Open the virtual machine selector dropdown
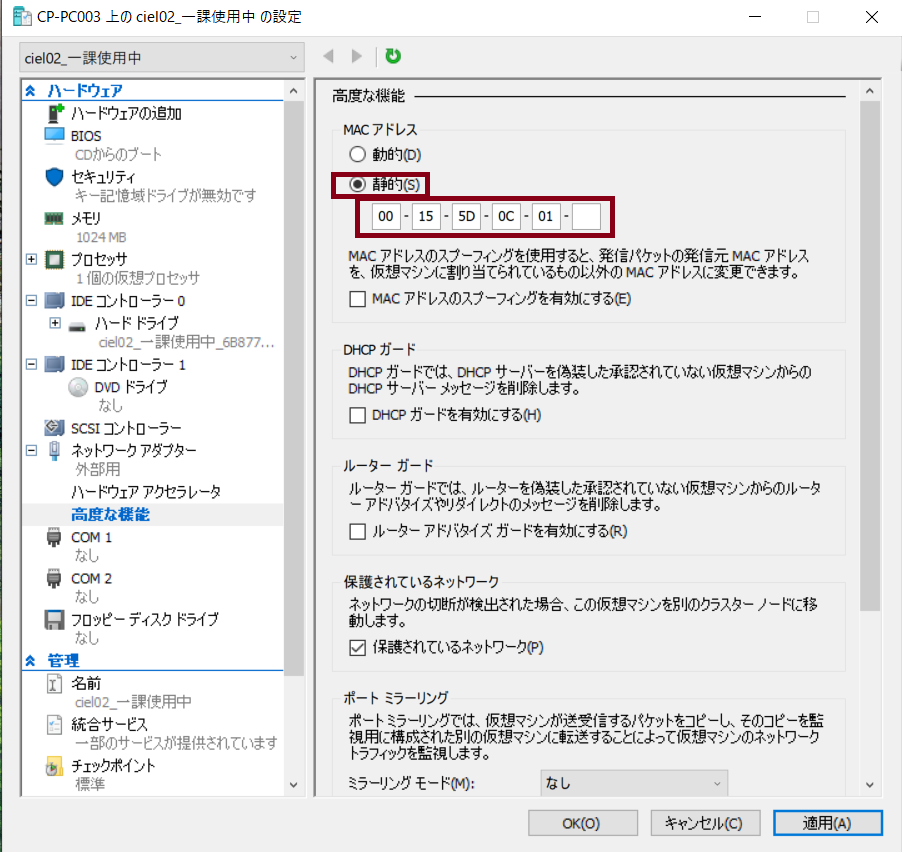Viewport: 902px width, 852px height. (161, 58)
